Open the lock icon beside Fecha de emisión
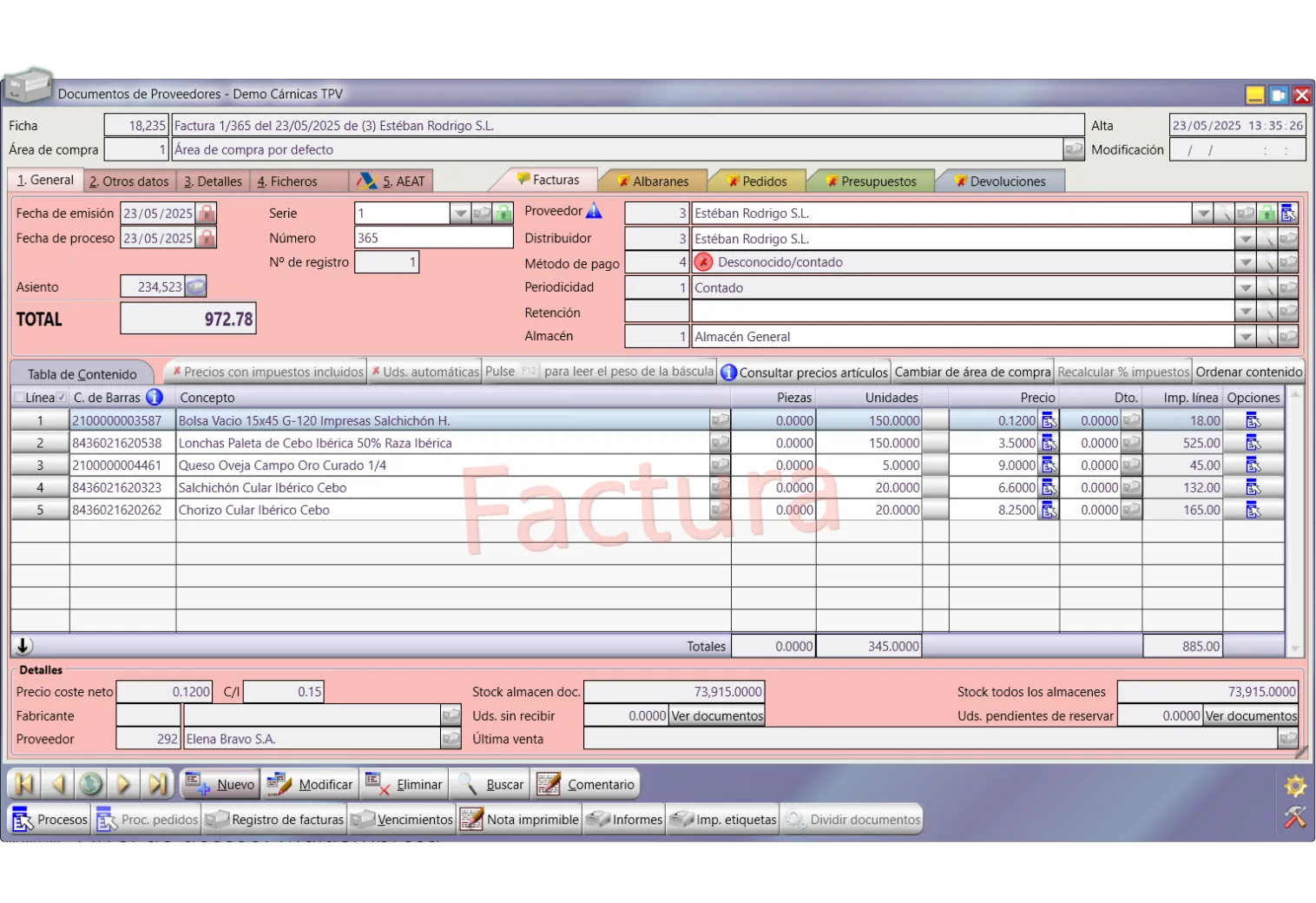Screen dimensions: 1316x903 click(206, 214)
